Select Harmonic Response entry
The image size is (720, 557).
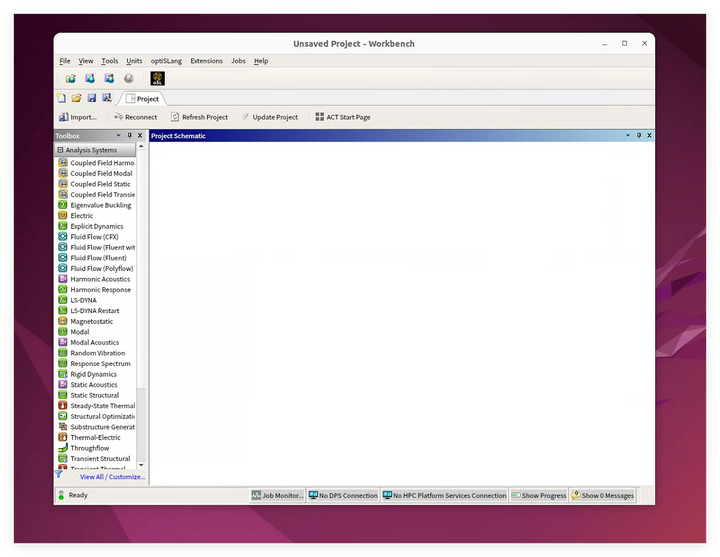96,289
